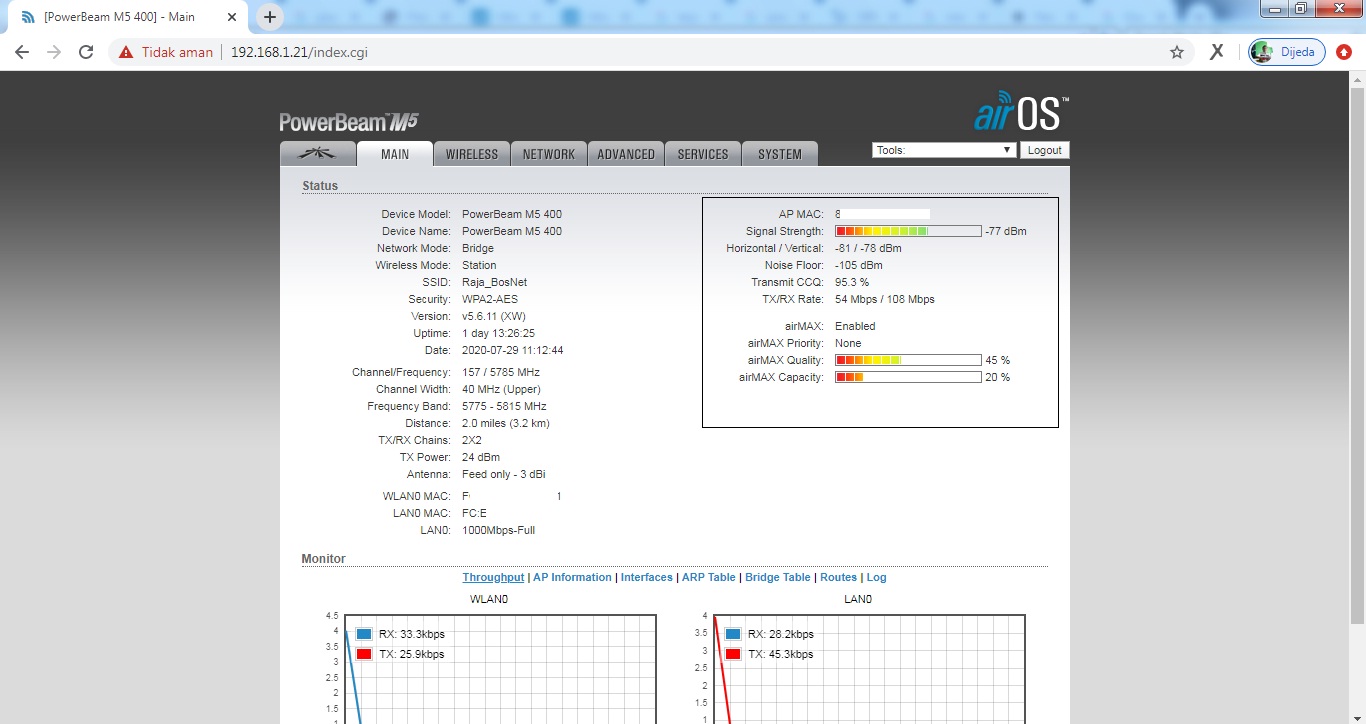The image size is (1366, 724).
Task: Switch to the MAIN tab
Action: [395, 154]
